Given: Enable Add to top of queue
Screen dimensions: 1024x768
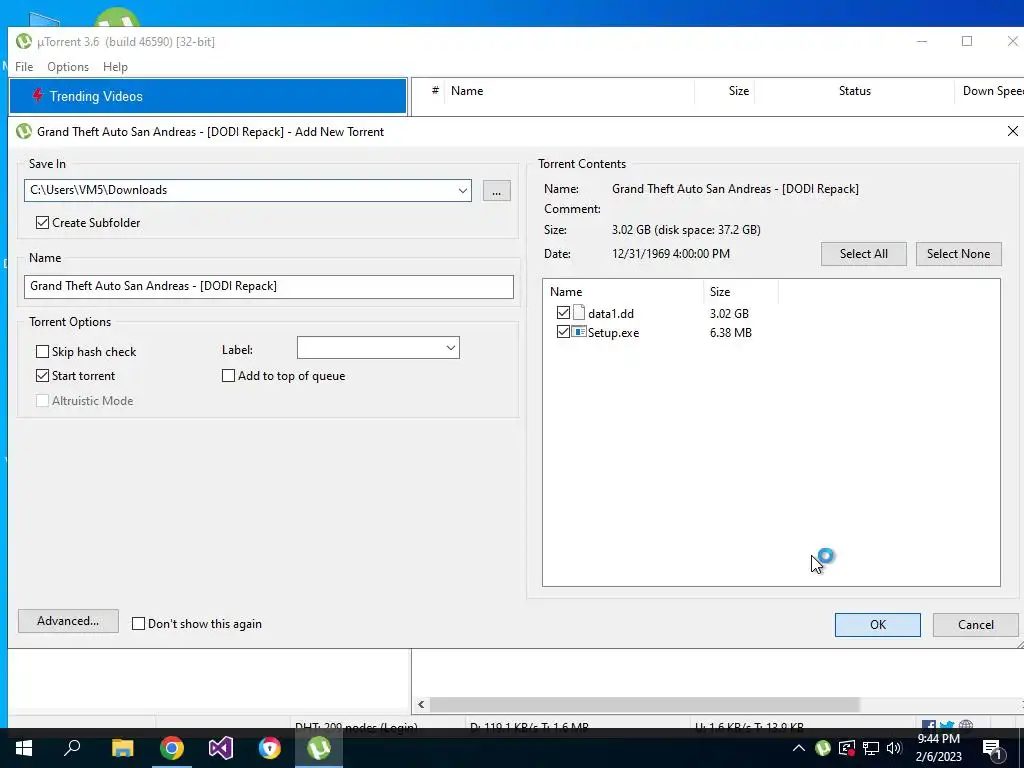Looking at the screenshot, I should [229, 376].
